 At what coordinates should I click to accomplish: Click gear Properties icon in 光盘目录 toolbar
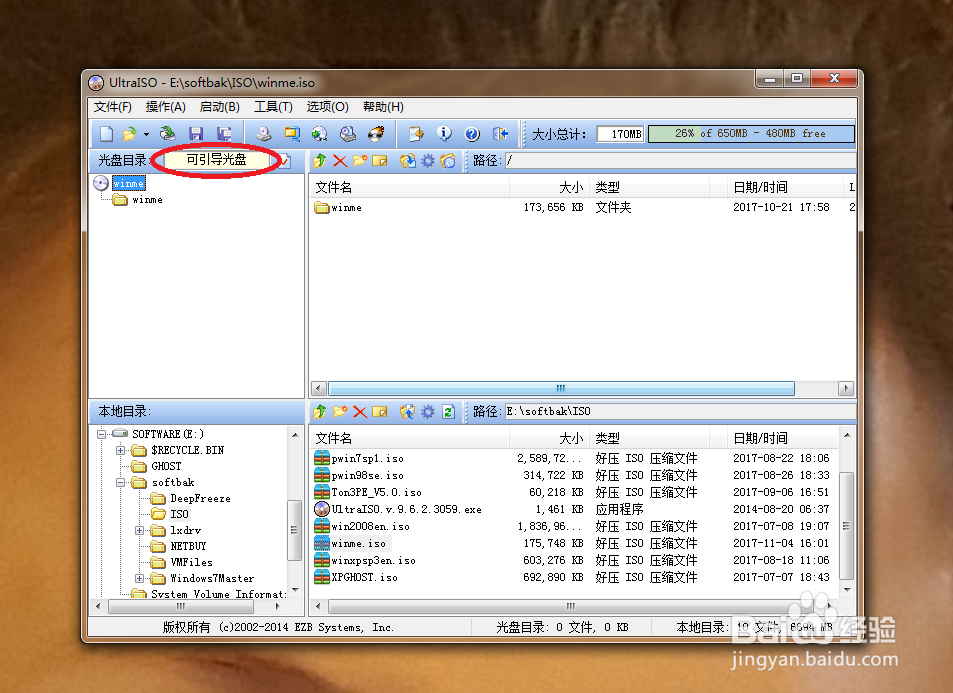pos(428,160)
